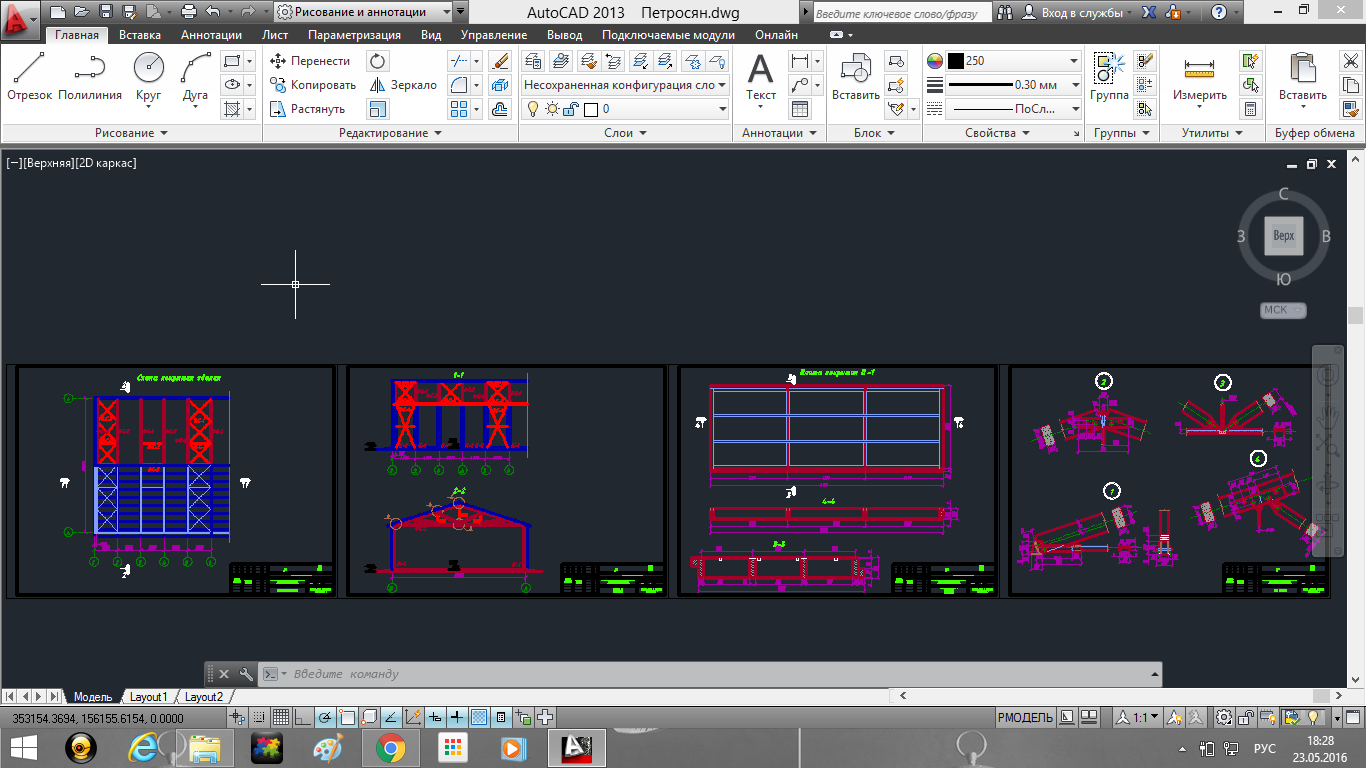This screenshot has width=1366, height=768.
Task: Open the object color dropdown showing 250
Action: [x=1014, y=61]
